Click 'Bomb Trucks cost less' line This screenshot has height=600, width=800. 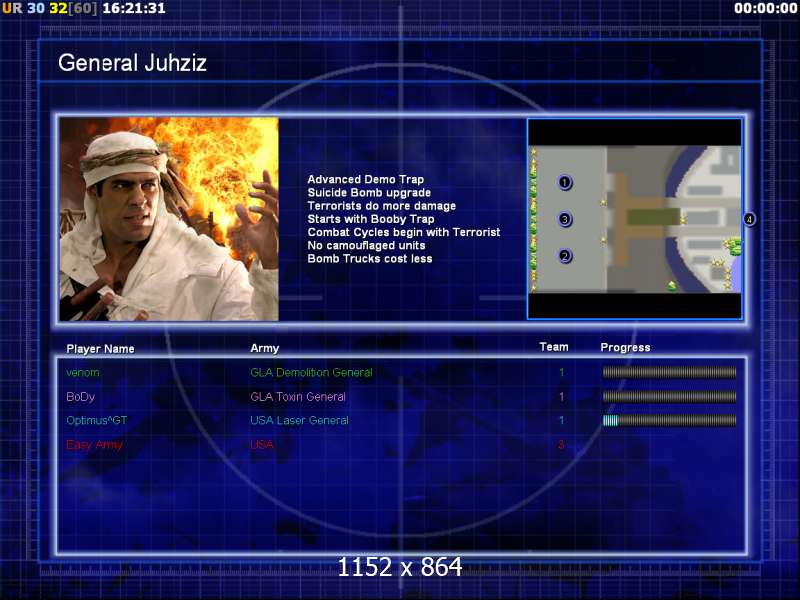tap(370, 259)
